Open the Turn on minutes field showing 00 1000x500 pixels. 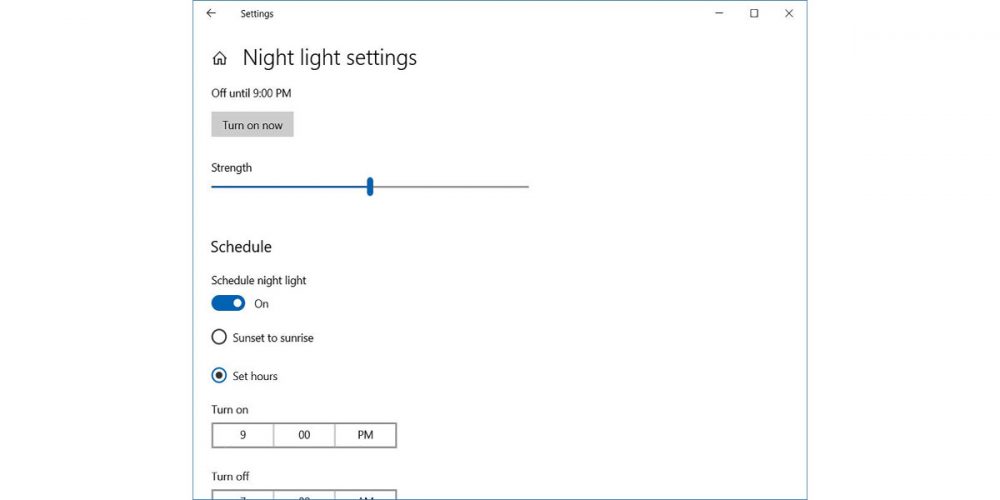tap(304, 435)
